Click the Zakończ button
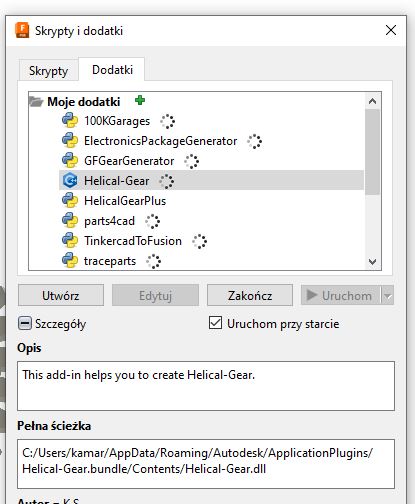This screenshot has width=415, height=504. [x=250, y=295]
